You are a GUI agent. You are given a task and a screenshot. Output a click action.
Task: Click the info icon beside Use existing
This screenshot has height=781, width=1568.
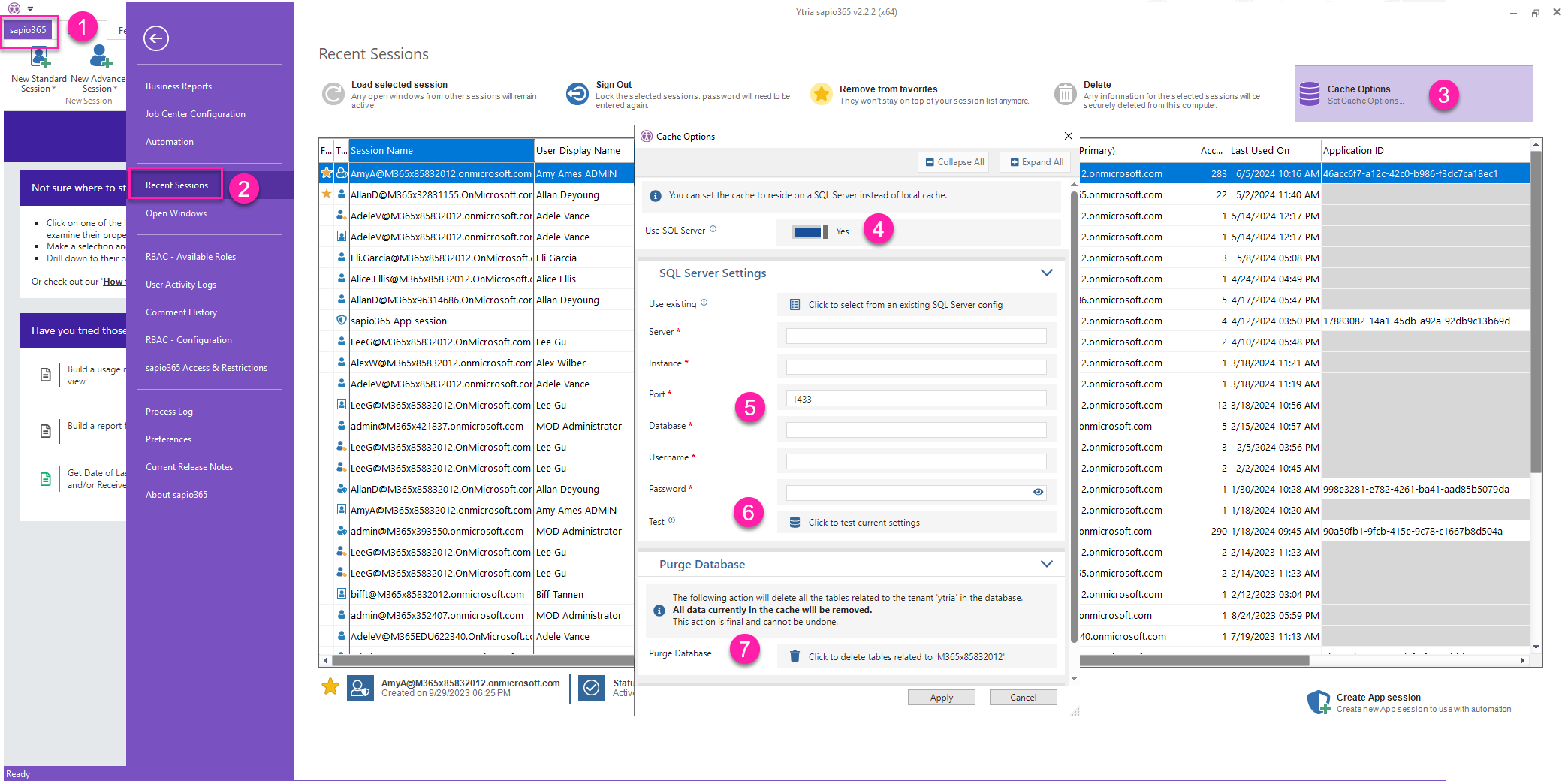[704, 303]
